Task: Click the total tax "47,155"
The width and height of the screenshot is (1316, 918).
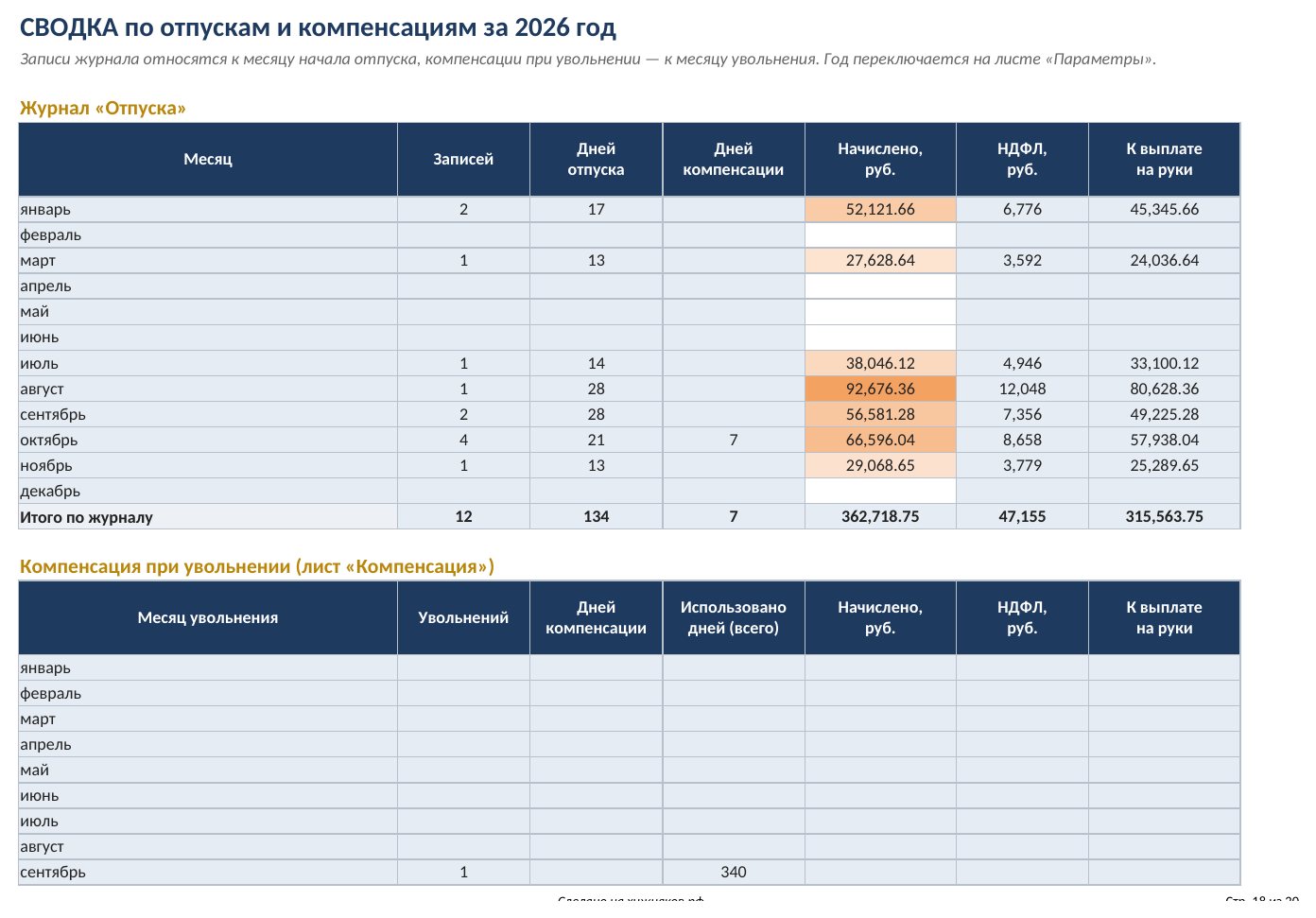Action: coord(1022,516)
